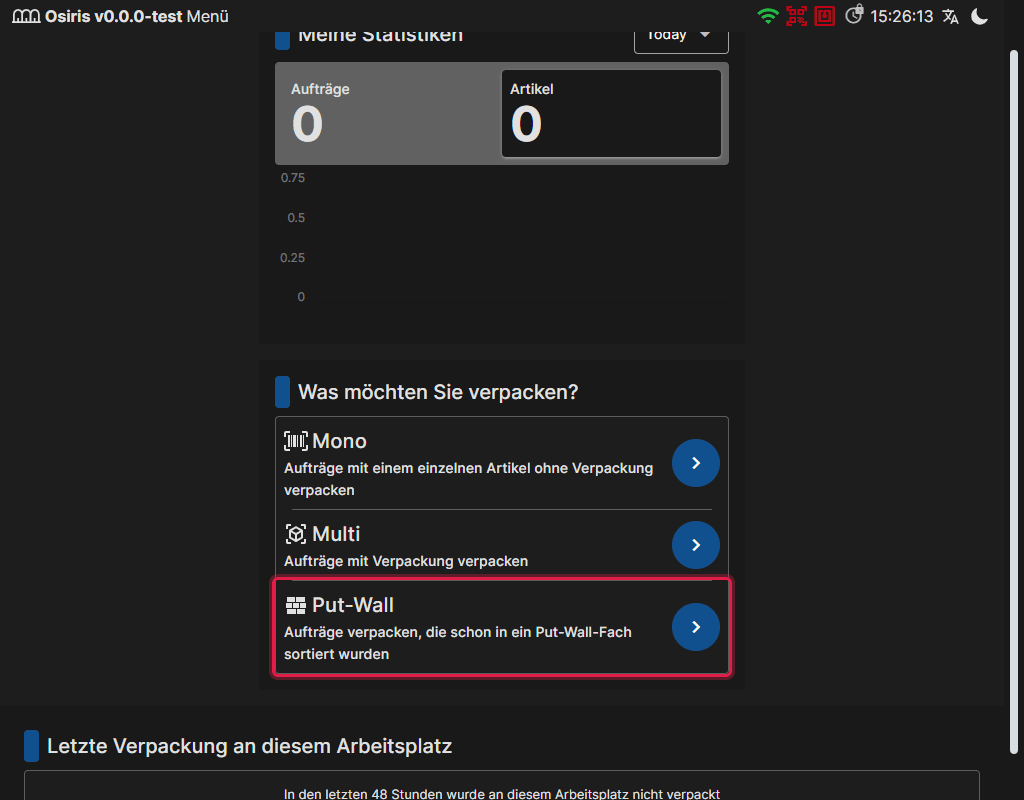1024x800 pixels.
Task: Click the time display 15:26:13
Action: click(x=901, y=16)
